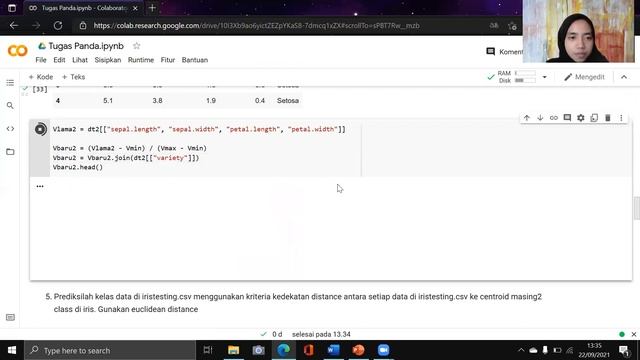Close the status bar notification
Viewport: 640px width, 360px height.
(x=633, y=334)
